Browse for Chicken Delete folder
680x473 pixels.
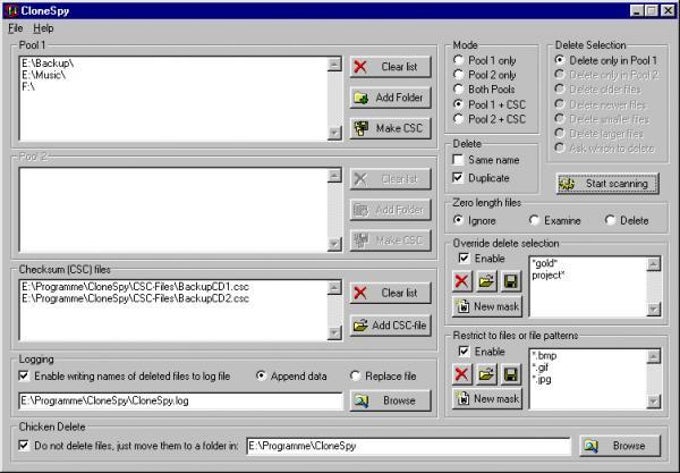(620, 446)
